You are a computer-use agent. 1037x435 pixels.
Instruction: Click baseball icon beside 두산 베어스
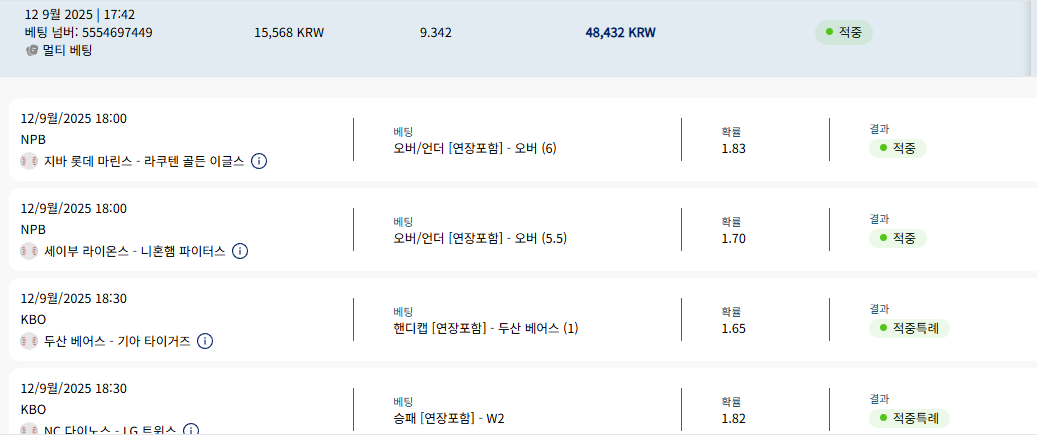29,341
